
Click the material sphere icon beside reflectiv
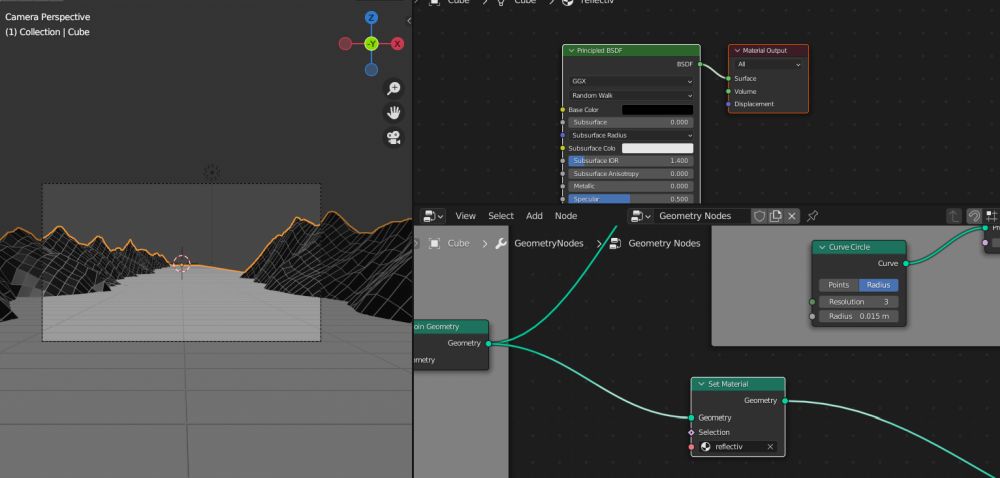pos(706,447)
